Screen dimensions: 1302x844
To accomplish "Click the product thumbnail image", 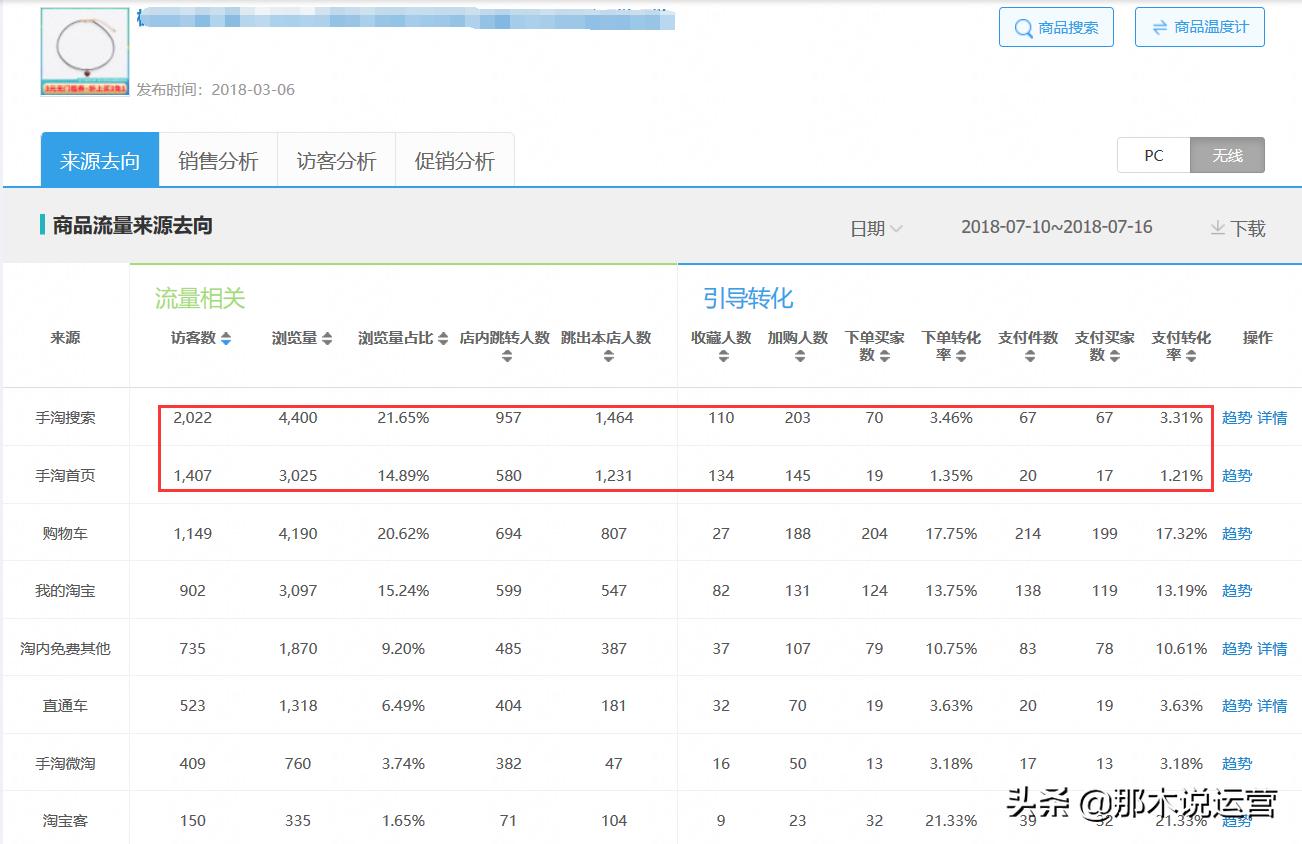I will (x=84, y=50).
